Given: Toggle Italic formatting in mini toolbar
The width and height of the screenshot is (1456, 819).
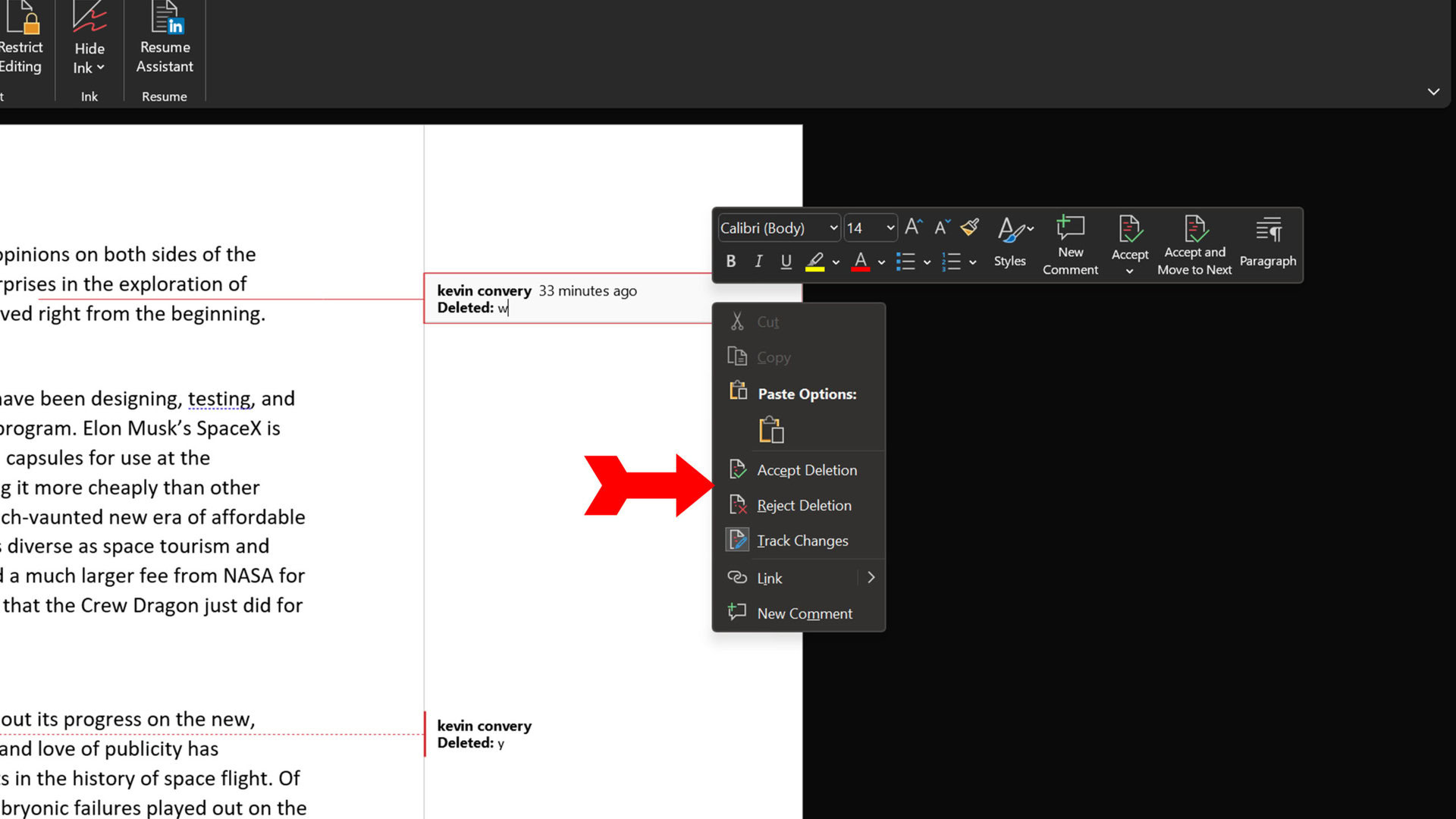Looking at the screenshot, I should pyautogui.click(x=758, y=262).
